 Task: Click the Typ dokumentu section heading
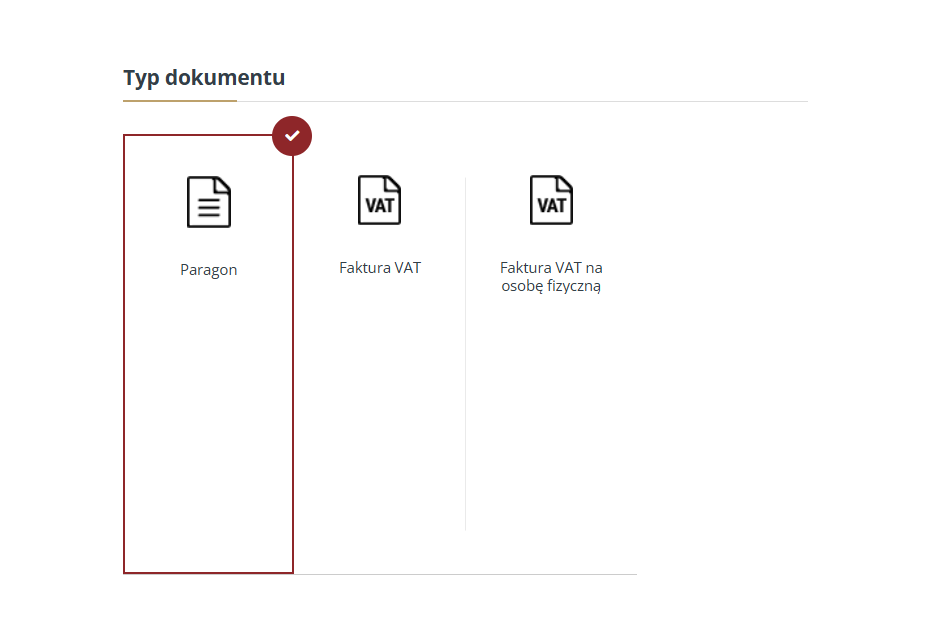click(x=204, y=78)
